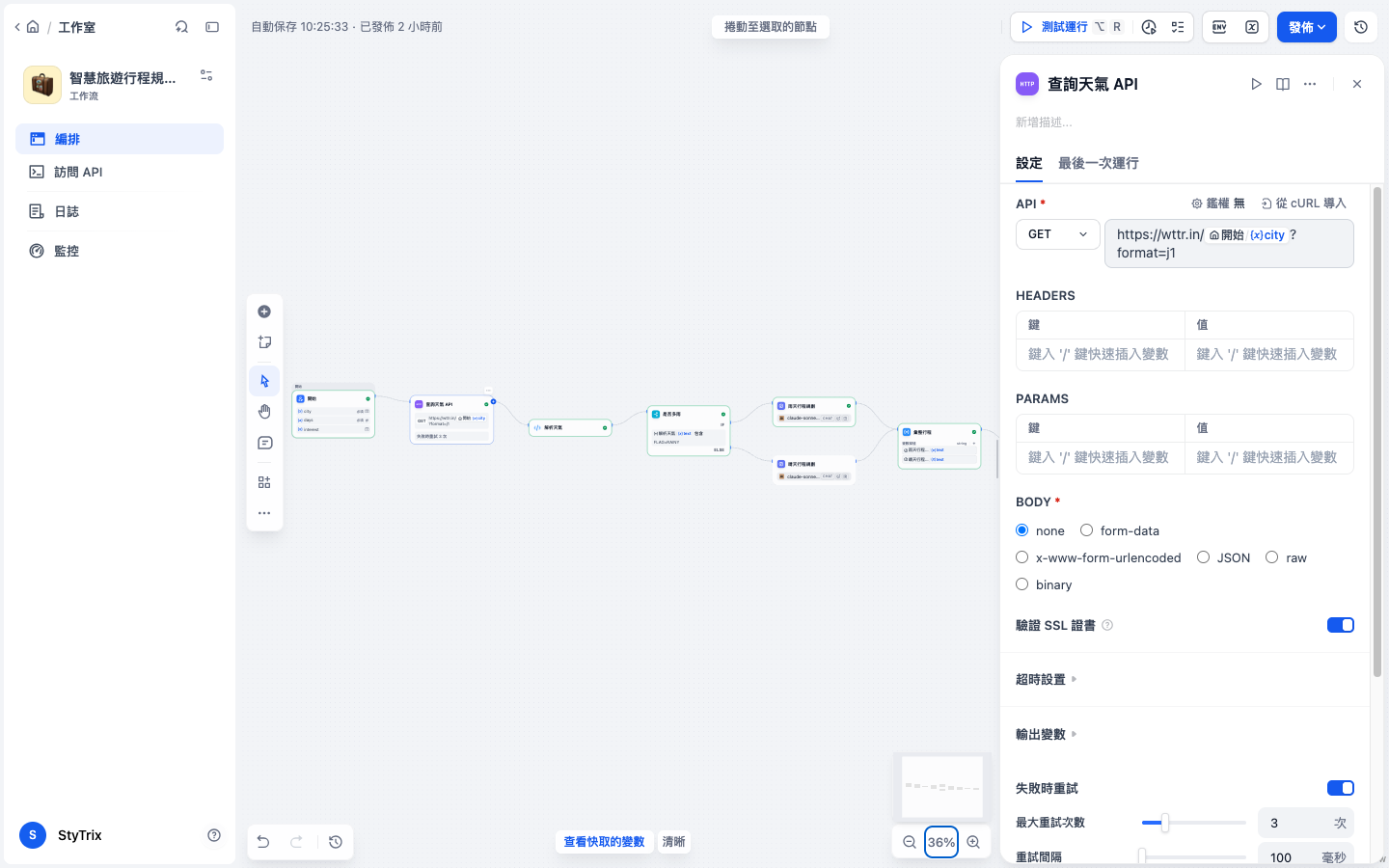Viewport: 1389px width, 868px height.
Task: Zoom out with the minus magnifier
Action: [910, 842]
